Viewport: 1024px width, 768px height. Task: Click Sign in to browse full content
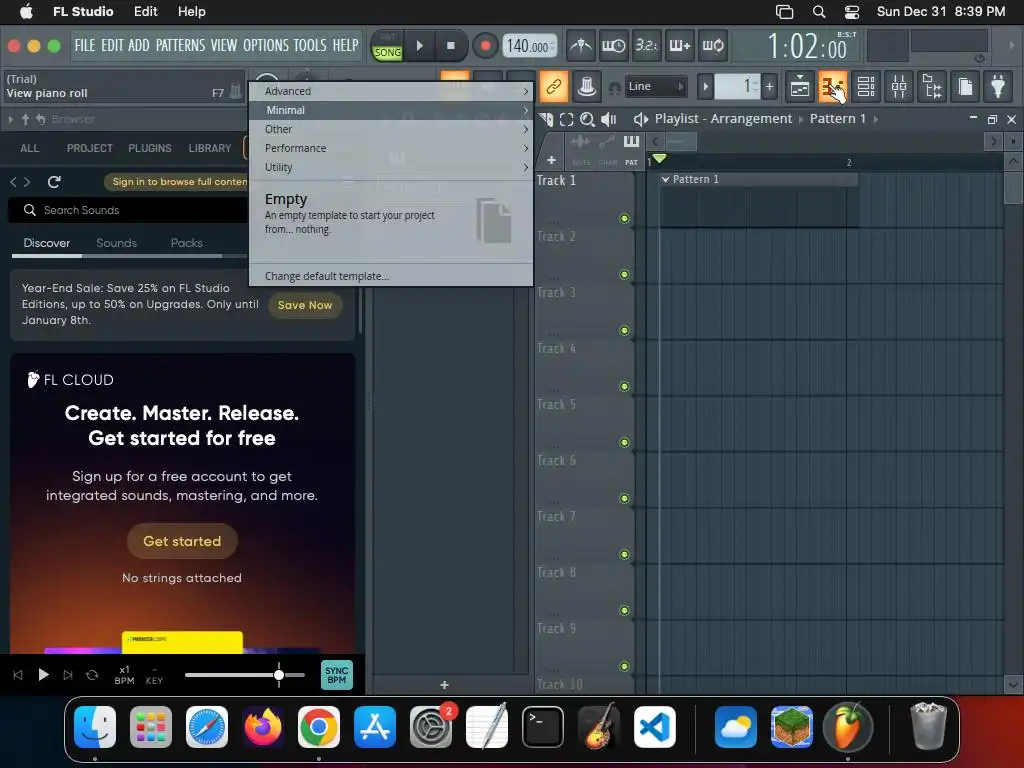click(x=180, y=182)
